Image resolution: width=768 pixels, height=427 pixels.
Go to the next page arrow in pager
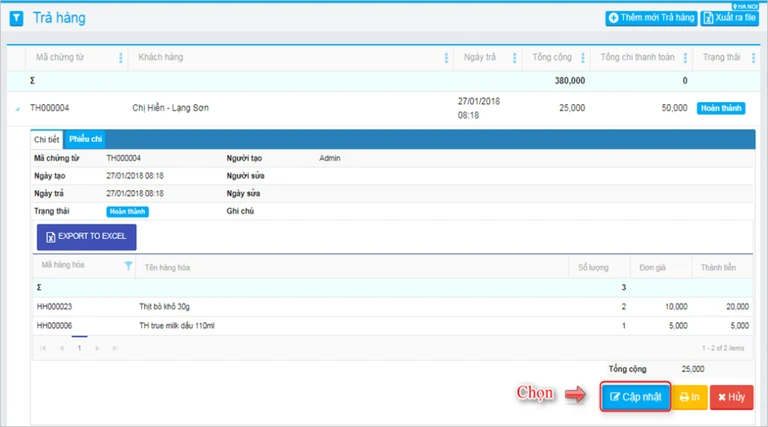(97, 348)
